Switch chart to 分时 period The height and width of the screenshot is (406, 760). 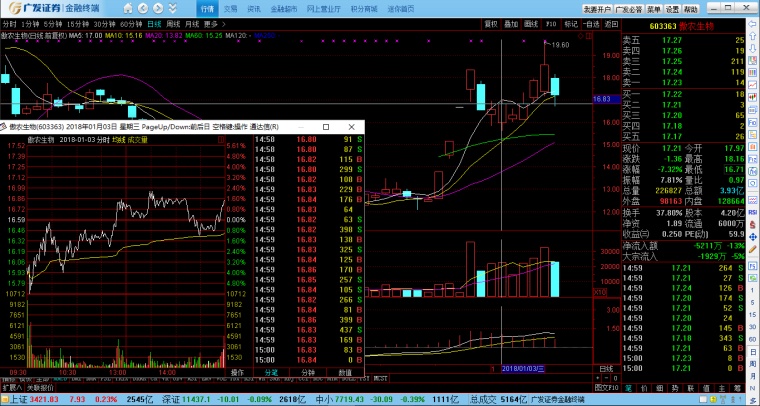pos(9,24)
